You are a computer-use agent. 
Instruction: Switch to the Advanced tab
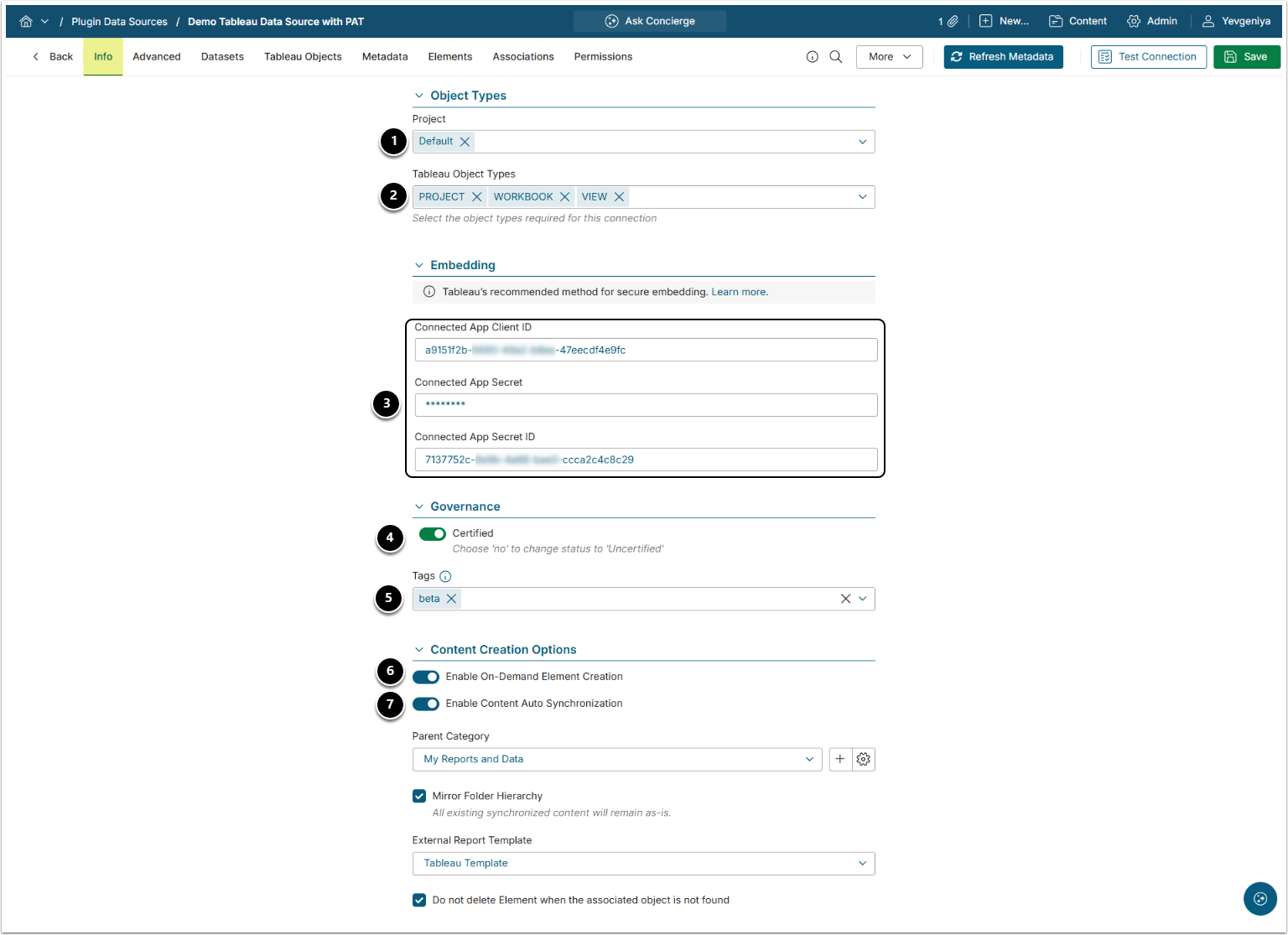coord(157,57)
